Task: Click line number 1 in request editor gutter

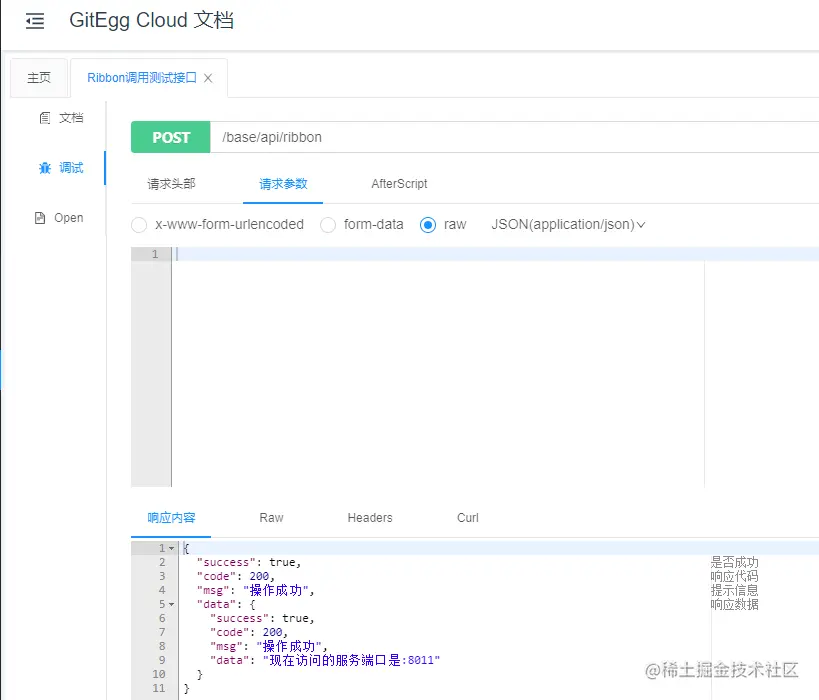Action: [x=155, y=254]
